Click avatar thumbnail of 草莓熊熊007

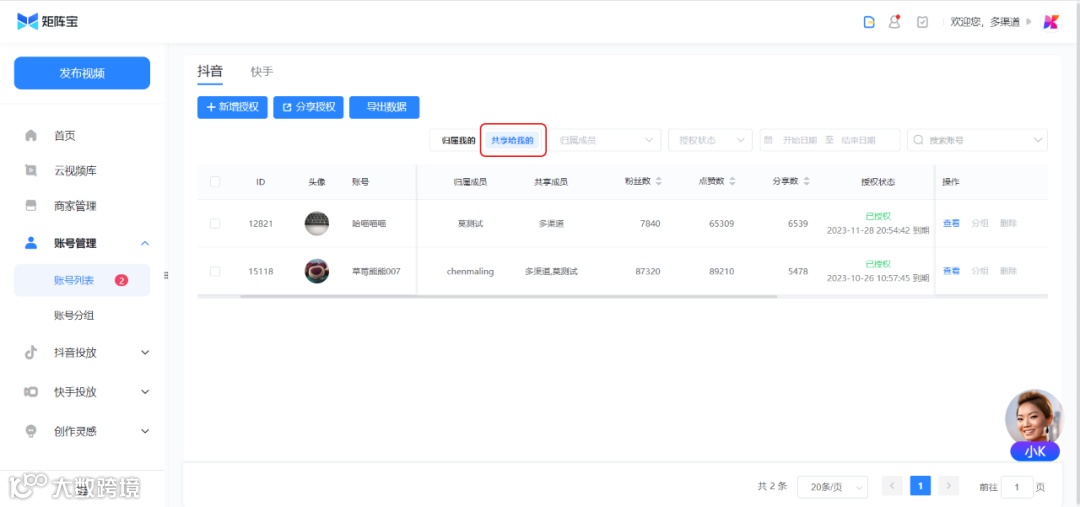click(x=317, y=271)
